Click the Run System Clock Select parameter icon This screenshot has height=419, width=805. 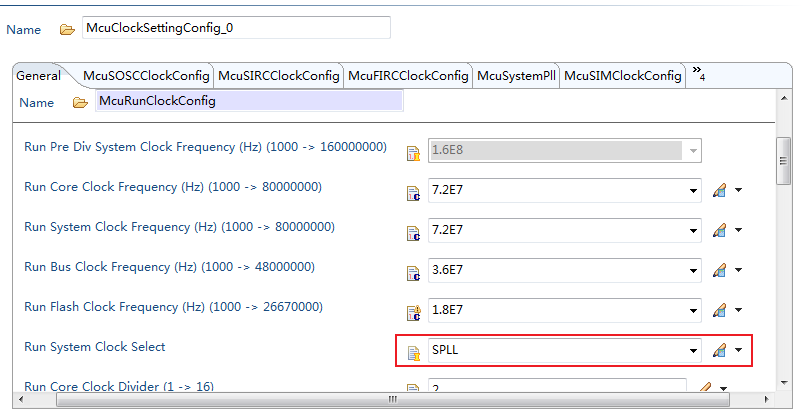[x=413, y=353]
